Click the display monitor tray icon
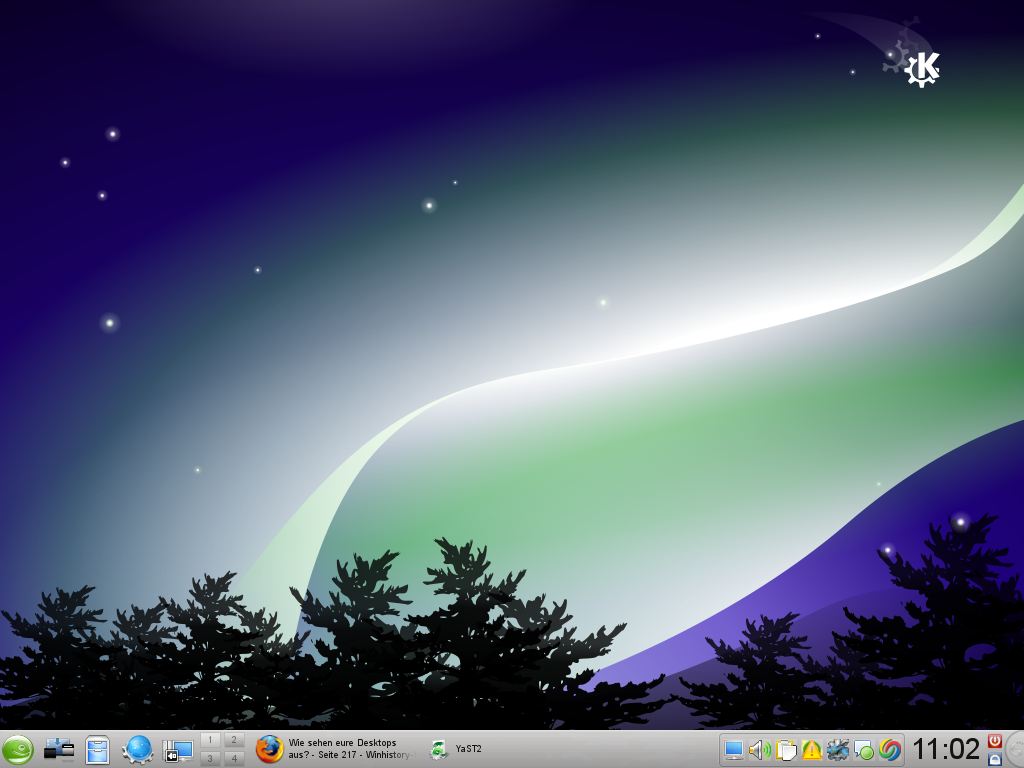Viewport: 1024px width, 768px height. click(734, 749)
